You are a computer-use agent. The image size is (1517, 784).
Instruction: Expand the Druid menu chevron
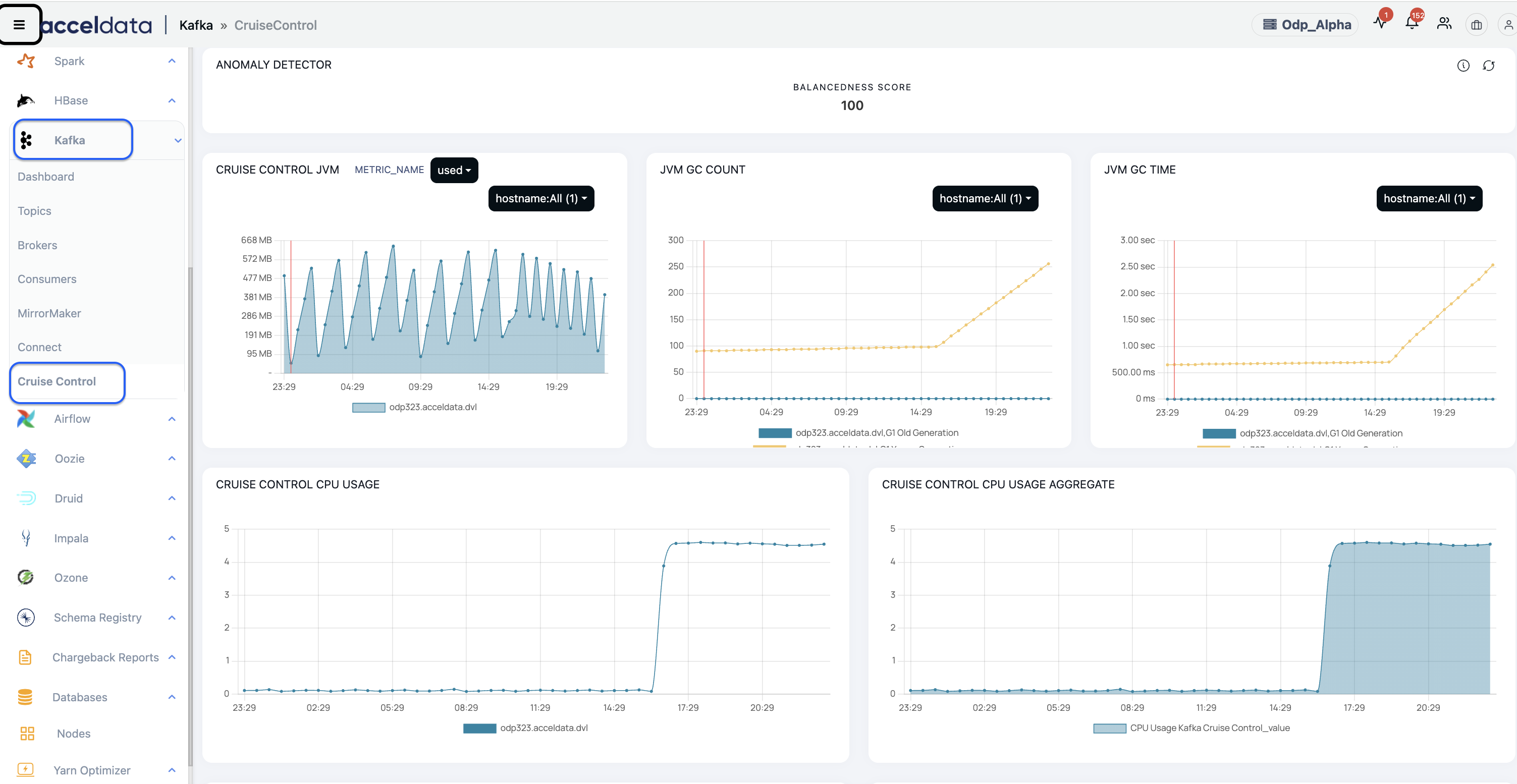coord(172,498)
